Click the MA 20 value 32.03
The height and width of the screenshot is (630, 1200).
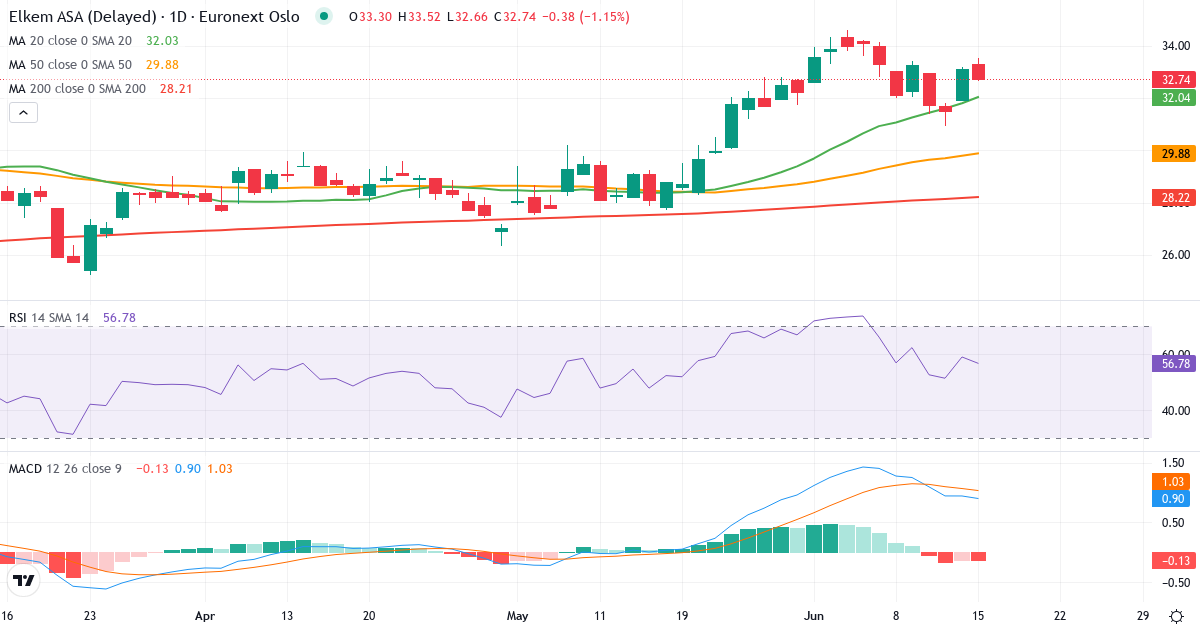tap(161, 41)
